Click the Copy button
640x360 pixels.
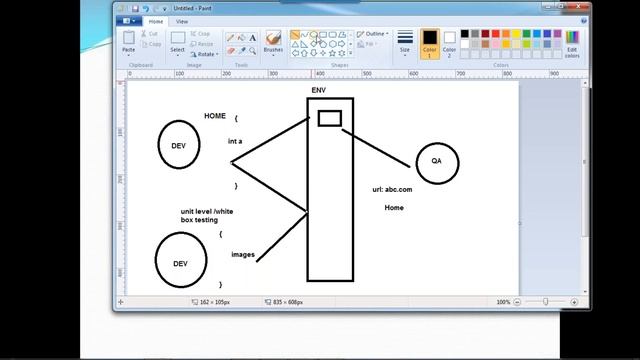click(151, 44)
